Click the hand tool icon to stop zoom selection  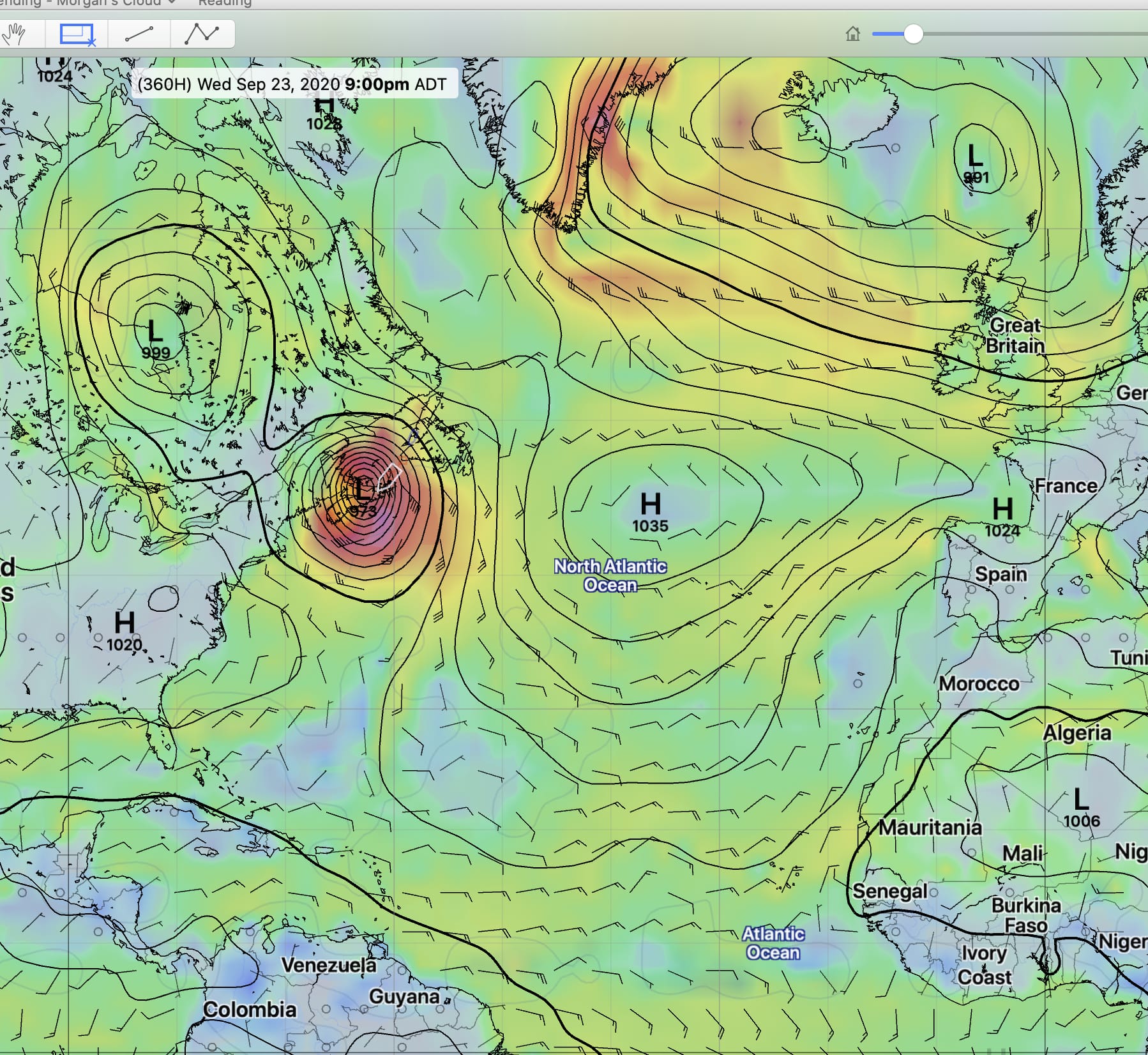(x=16, y=34)
